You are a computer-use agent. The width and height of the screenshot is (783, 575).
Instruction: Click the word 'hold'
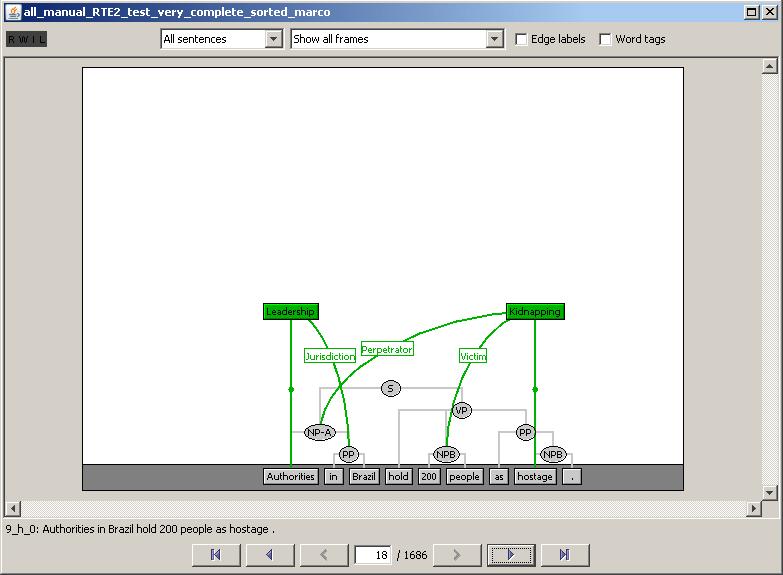398,476
